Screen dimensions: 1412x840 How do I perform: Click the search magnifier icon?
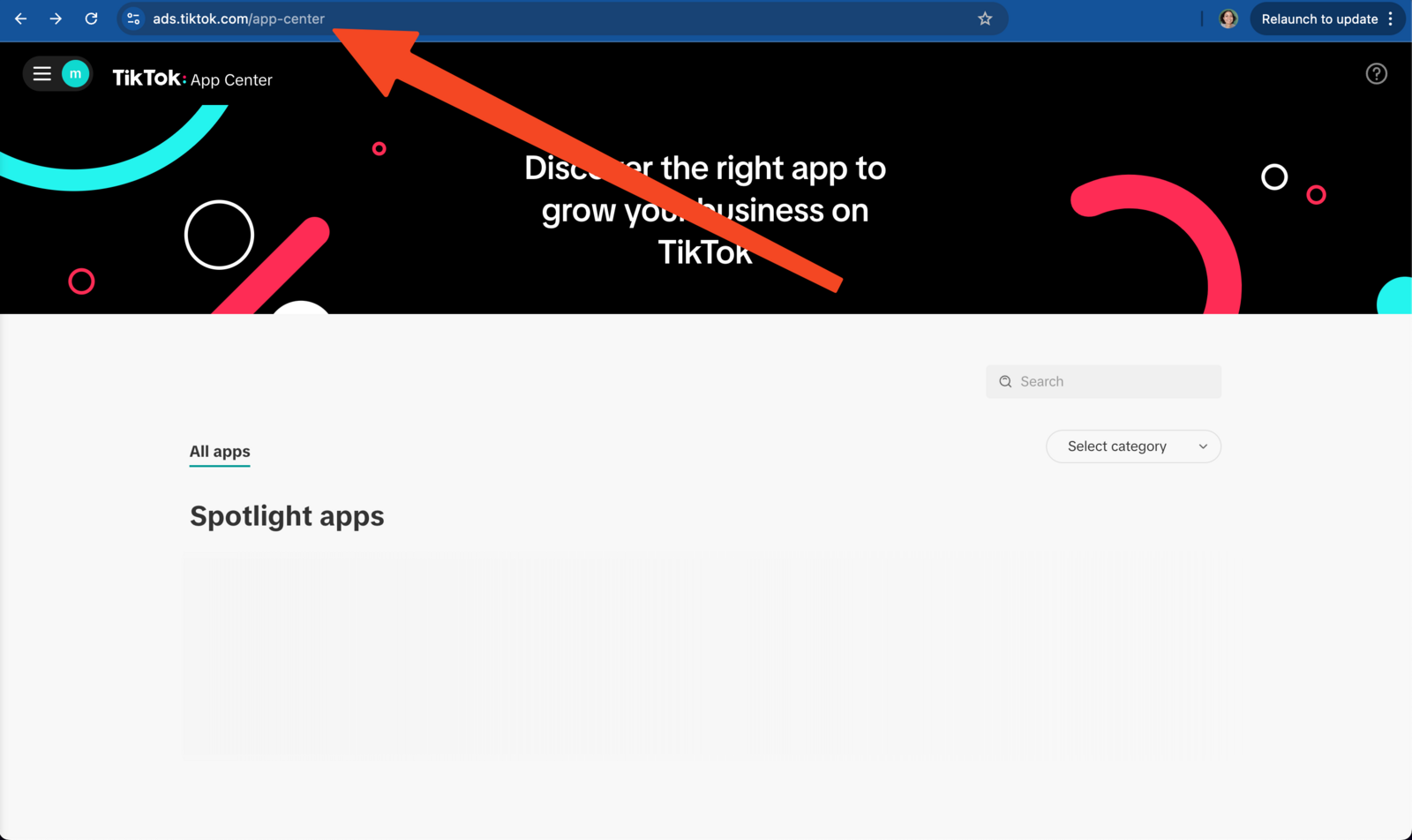tap(1005, 381)
